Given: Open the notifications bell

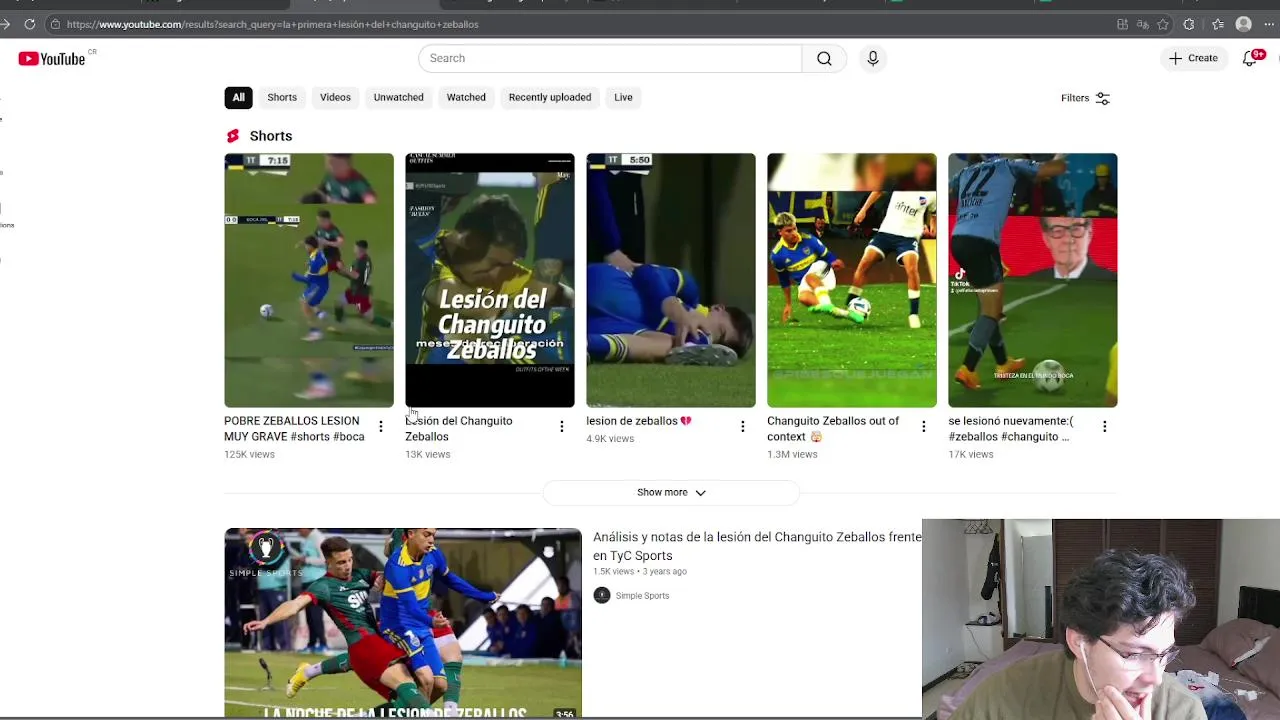Looking at the screenshot, I should click(1250, 59).
